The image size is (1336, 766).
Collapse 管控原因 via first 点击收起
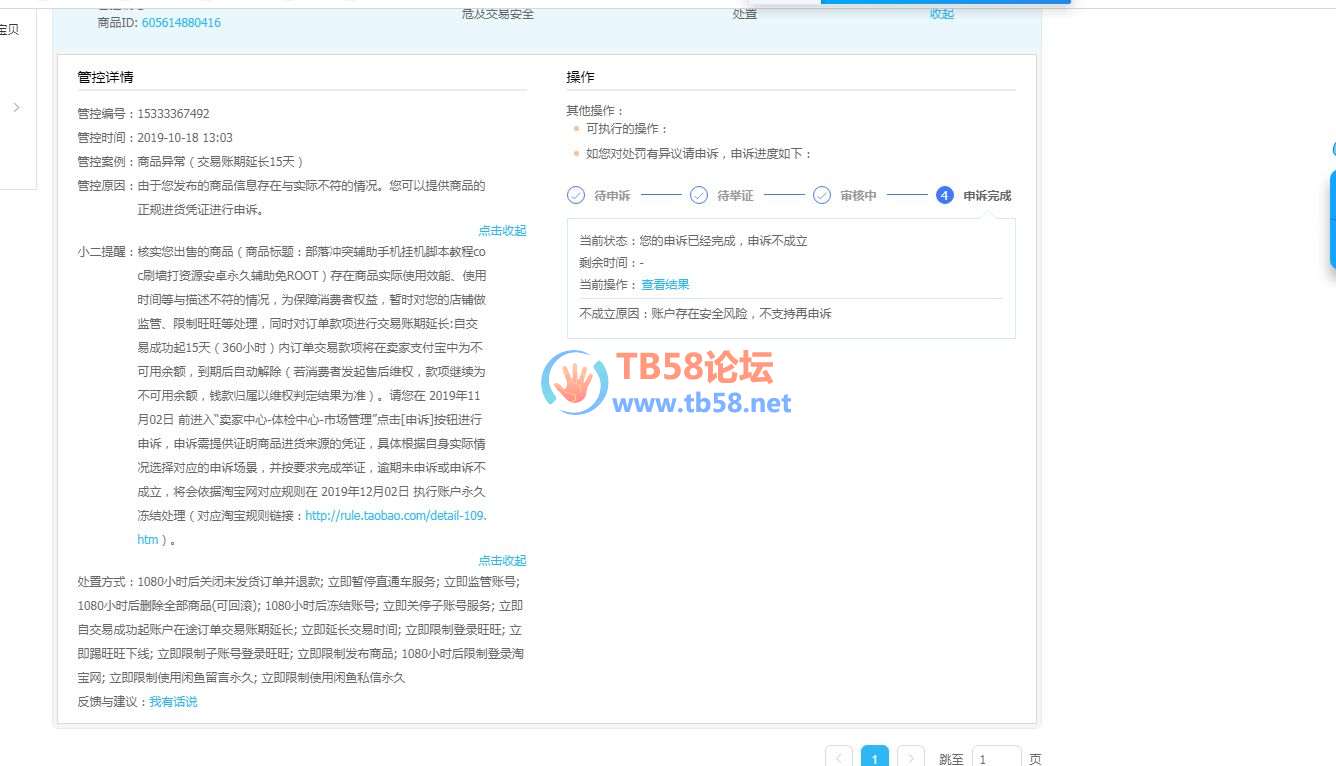[502, 231]
